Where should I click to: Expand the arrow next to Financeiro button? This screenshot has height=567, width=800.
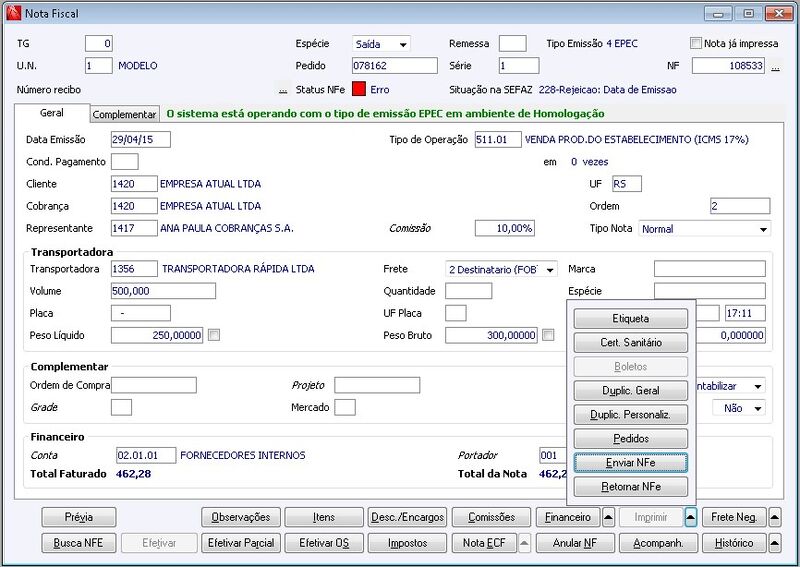coord(608,517)
